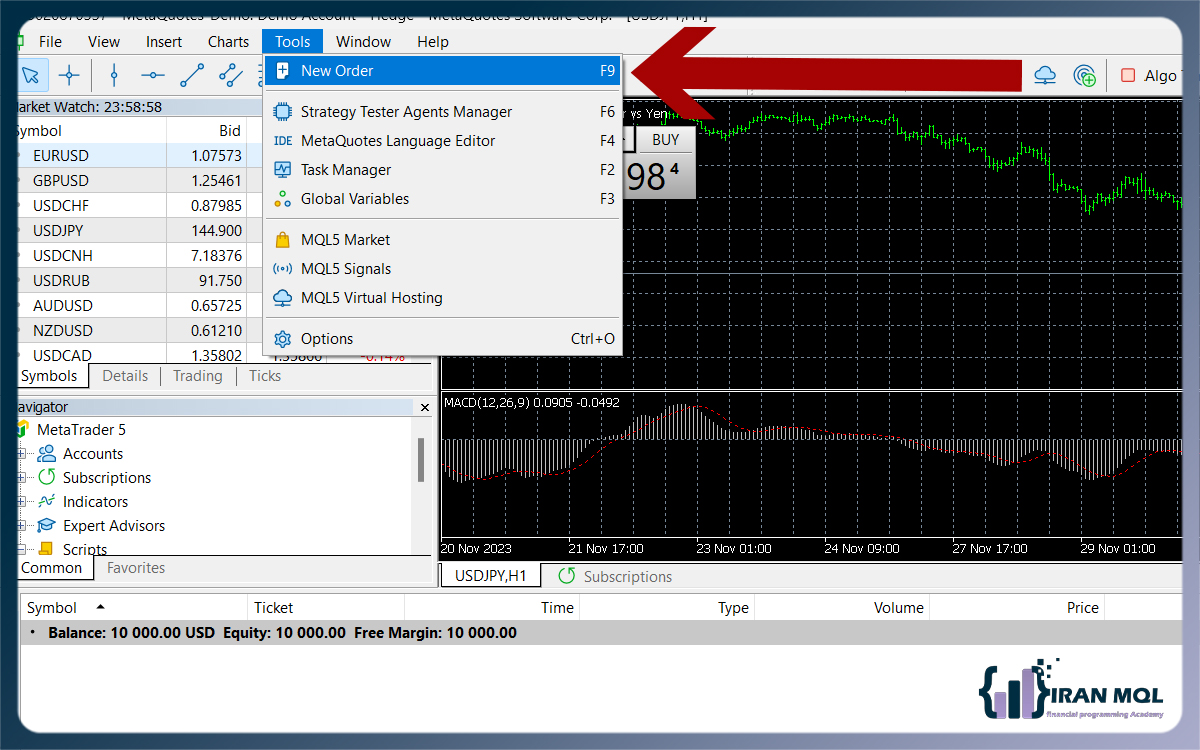1200x750 pixels.
Task: Click the Volume column header
Action: pyautogui.click(x=841, y=608)
